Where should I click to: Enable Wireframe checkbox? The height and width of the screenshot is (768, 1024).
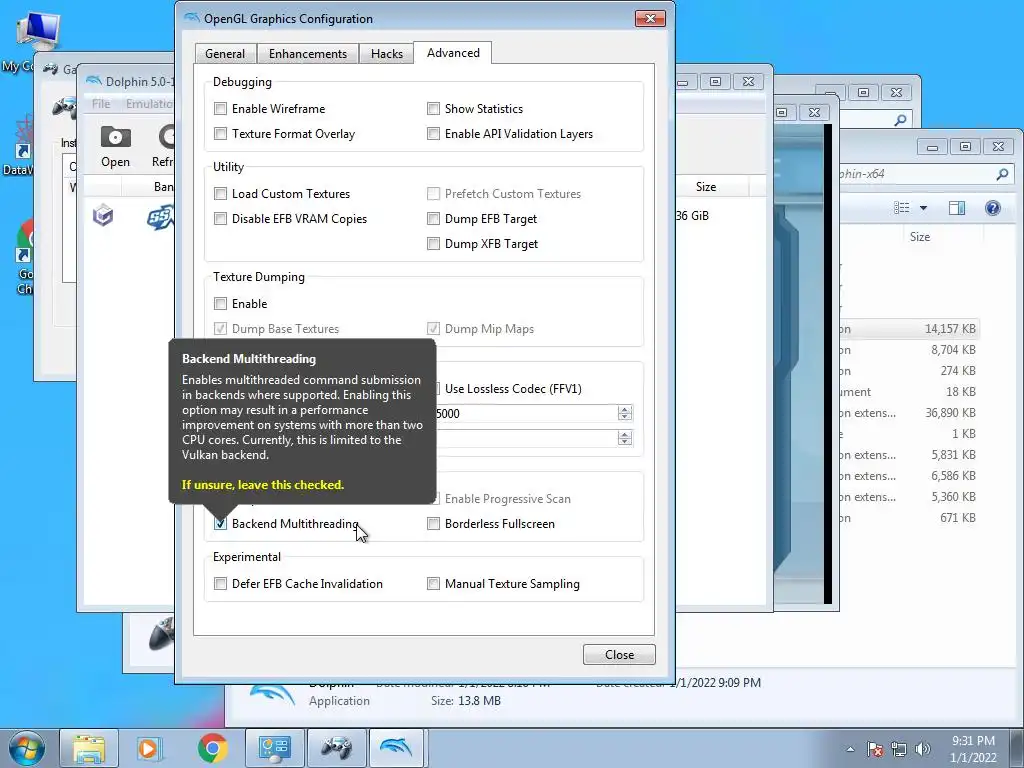(221, 109)
